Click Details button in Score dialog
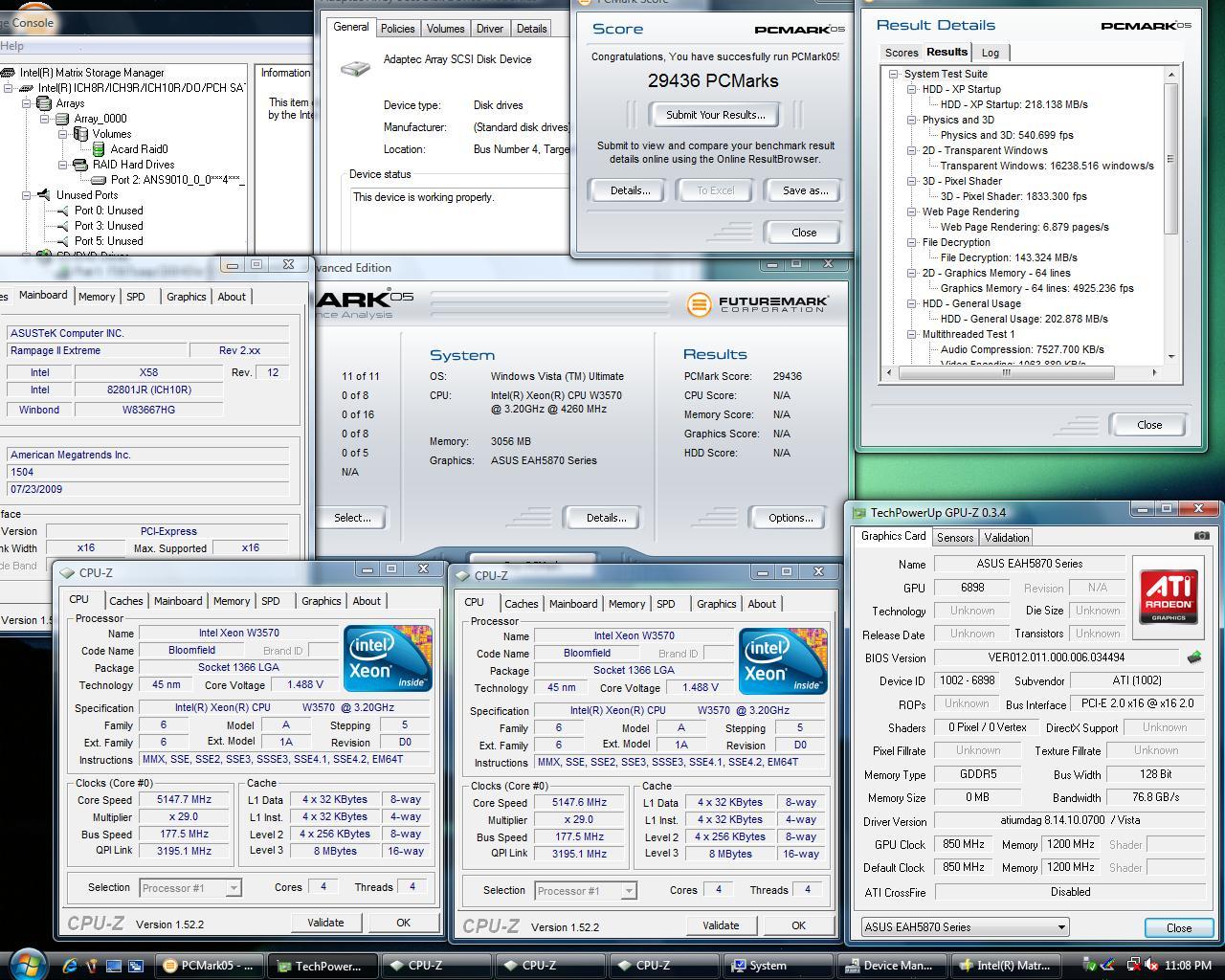Screen dimensions: 1225x980 point(630,190)
